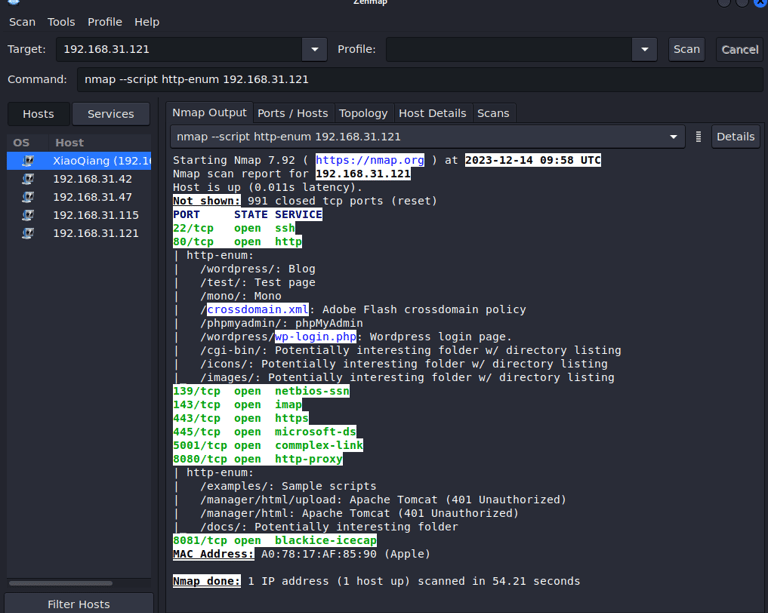Click the /docs/ Potentially interesting folder line
This screenshot has height=613, width=768.
coord(329,527)
